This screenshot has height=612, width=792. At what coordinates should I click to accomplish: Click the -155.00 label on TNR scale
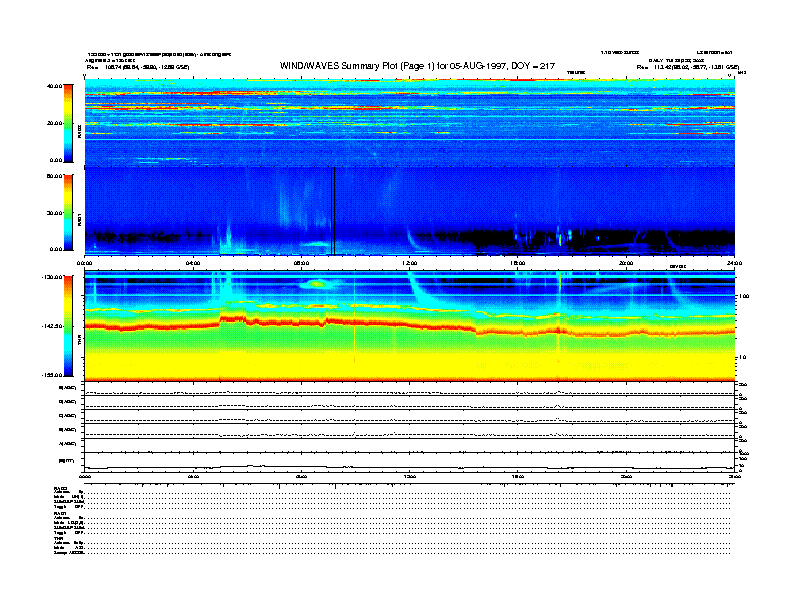[x=52, y=375]
